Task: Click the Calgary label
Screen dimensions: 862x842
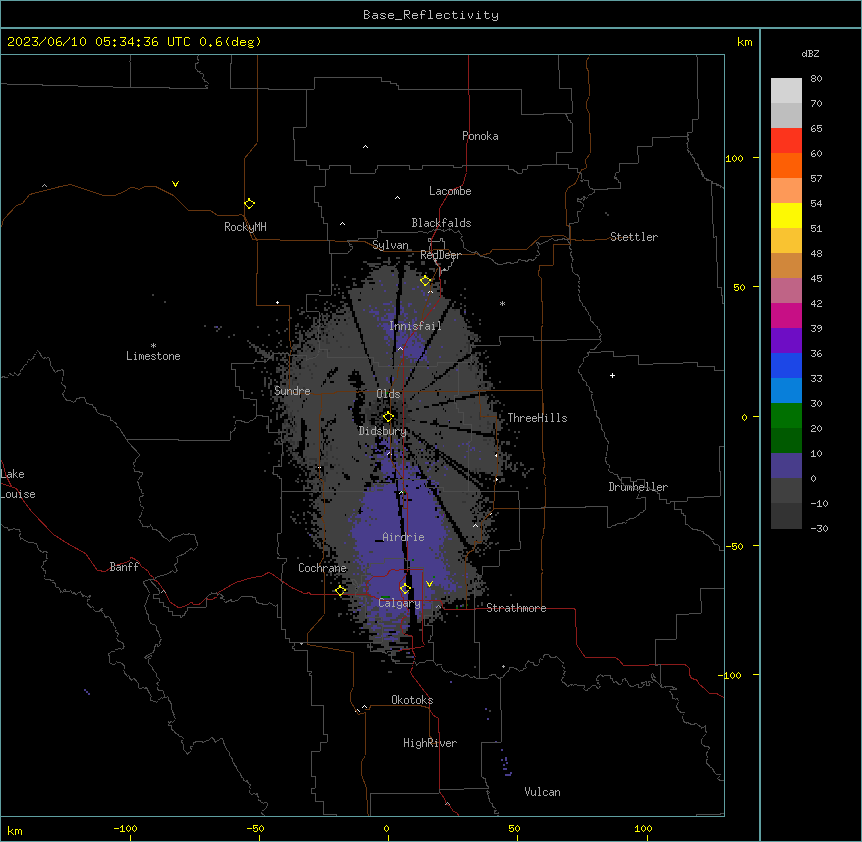Action: [399, 603]
